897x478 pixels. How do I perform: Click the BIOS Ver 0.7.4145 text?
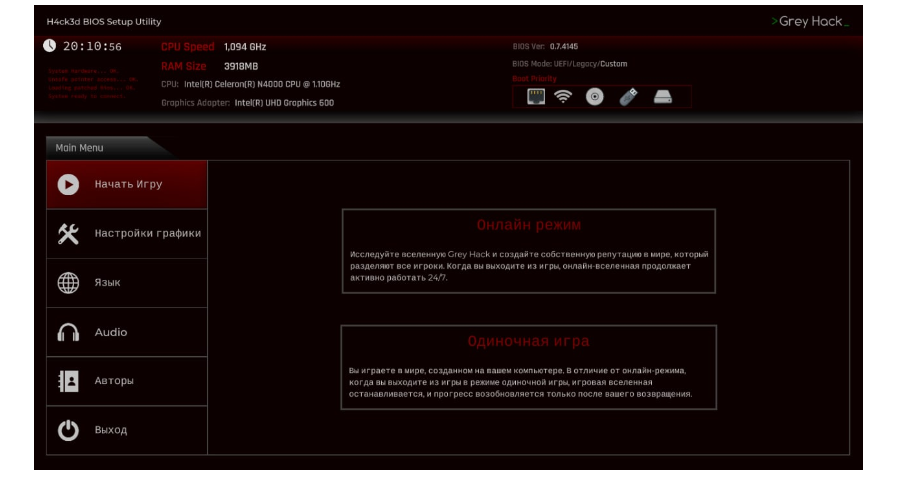coord(545,46)
